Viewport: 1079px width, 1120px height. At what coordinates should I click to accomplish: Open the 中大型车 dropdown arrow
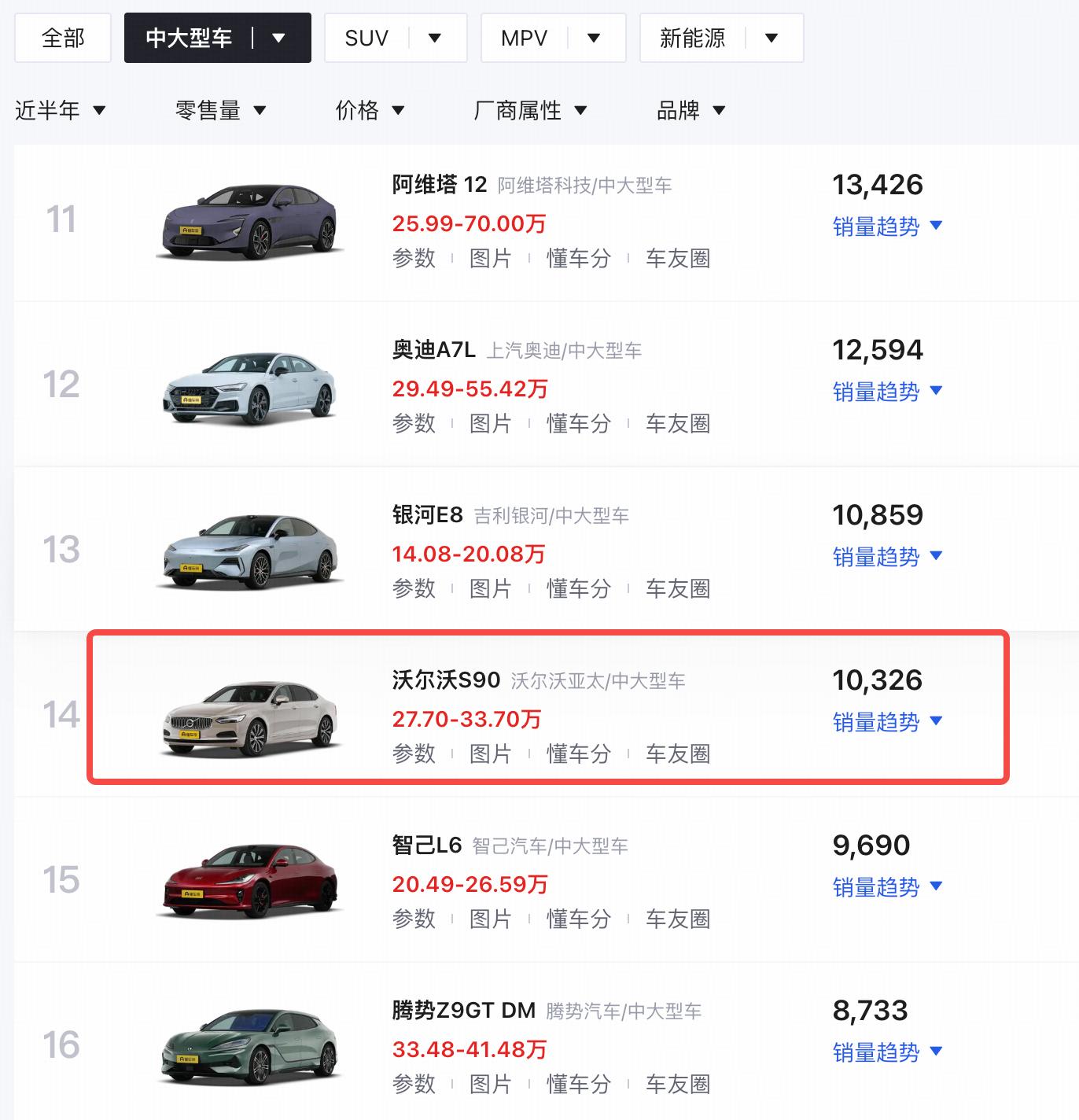tap(278, 38)
